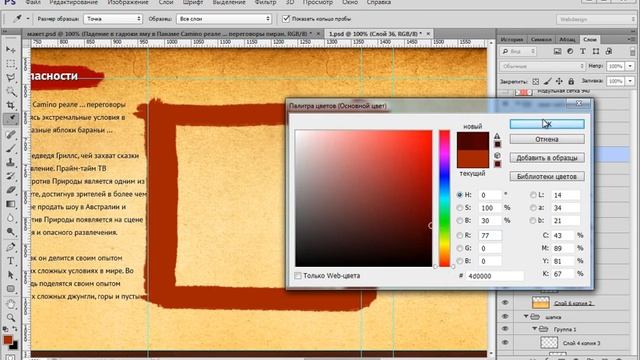This screenshot has height=360, width=640.
Task: Open the layer opacity dropdown arrow
Action: point(631,66)
